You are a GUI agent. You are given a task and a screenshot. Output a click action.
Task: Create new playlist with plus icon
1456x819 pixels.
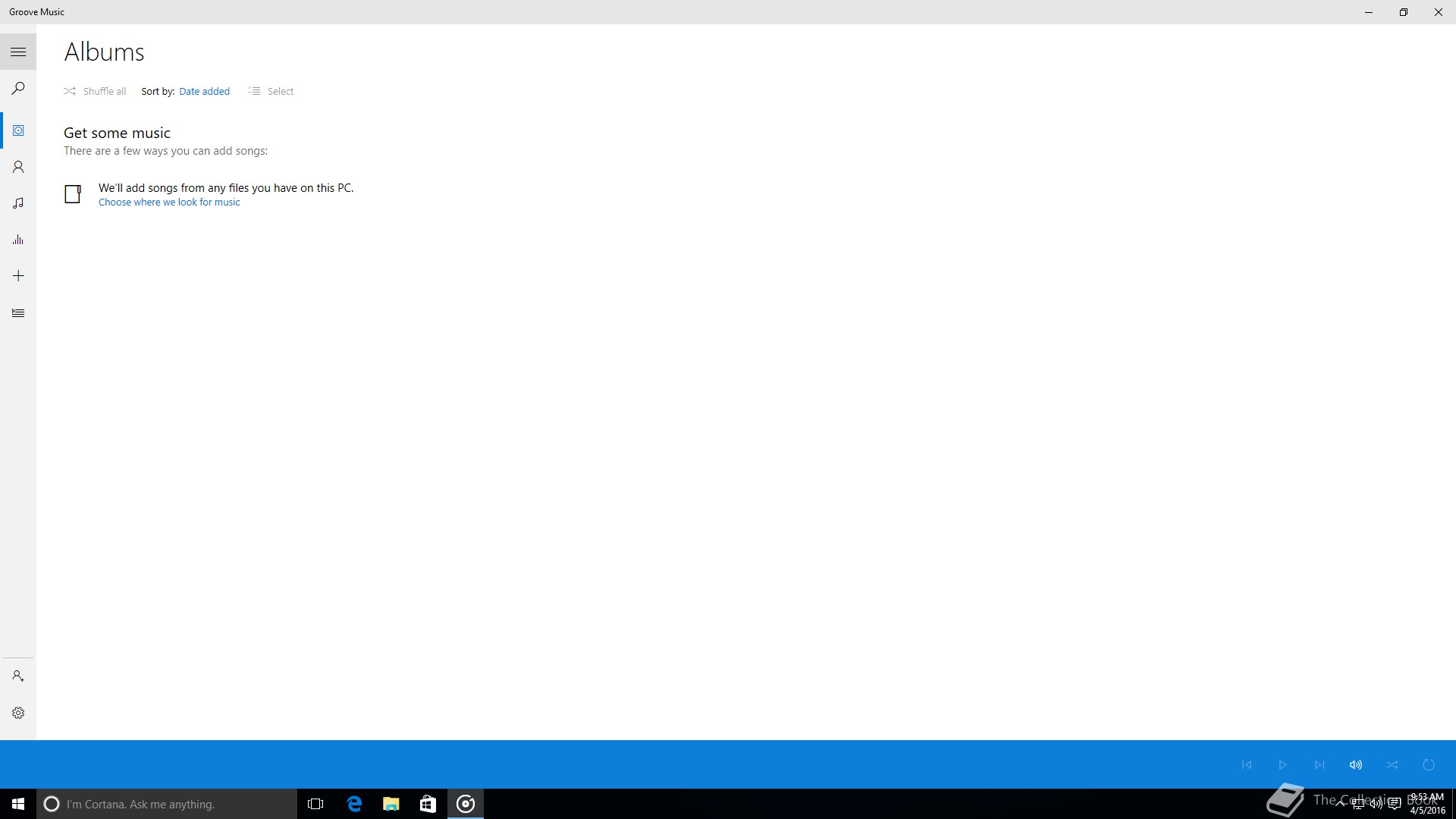click(18, 276)
